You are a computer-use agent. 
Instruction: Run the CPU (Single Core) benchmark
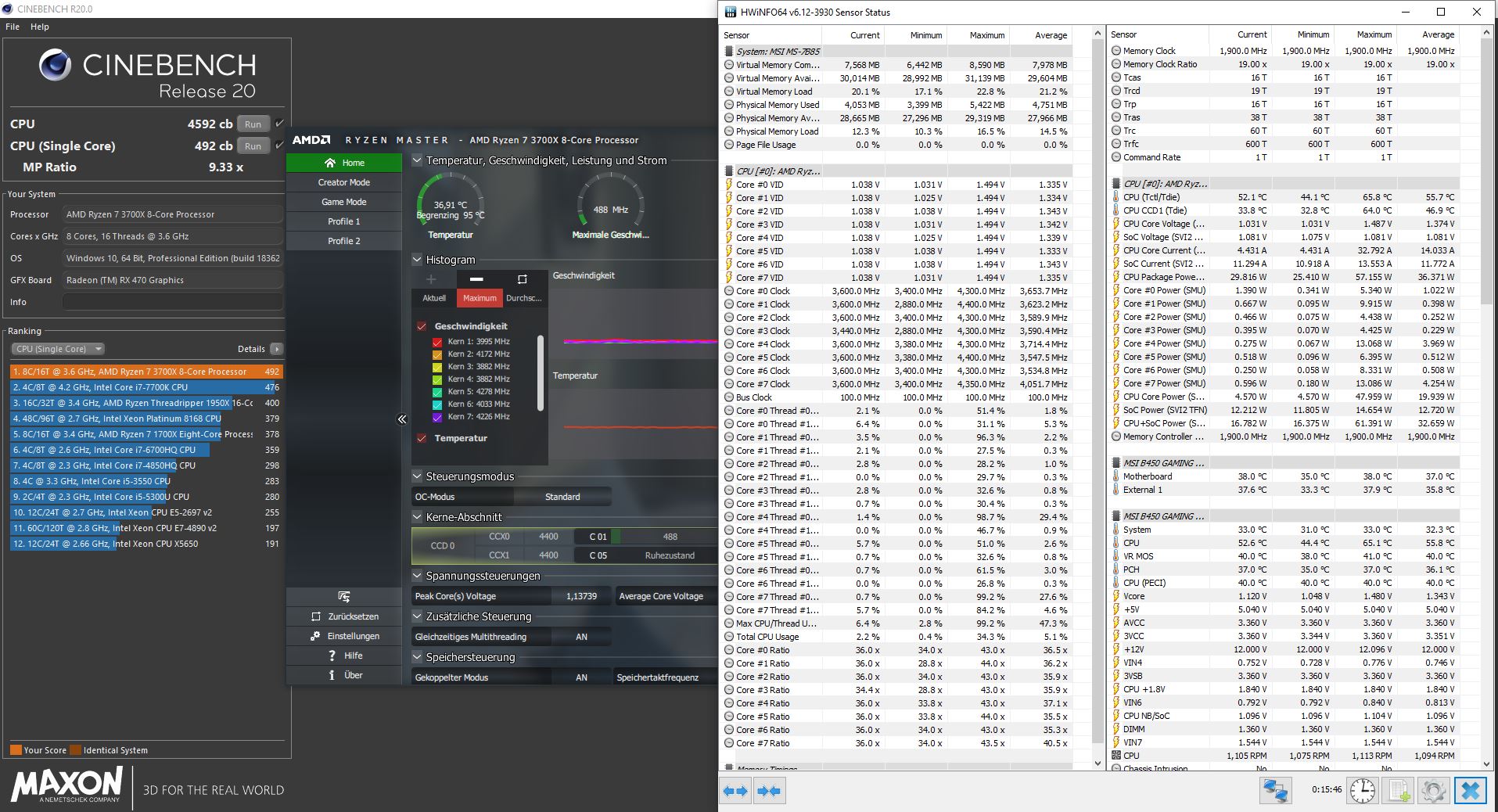(x=253, y=146)
